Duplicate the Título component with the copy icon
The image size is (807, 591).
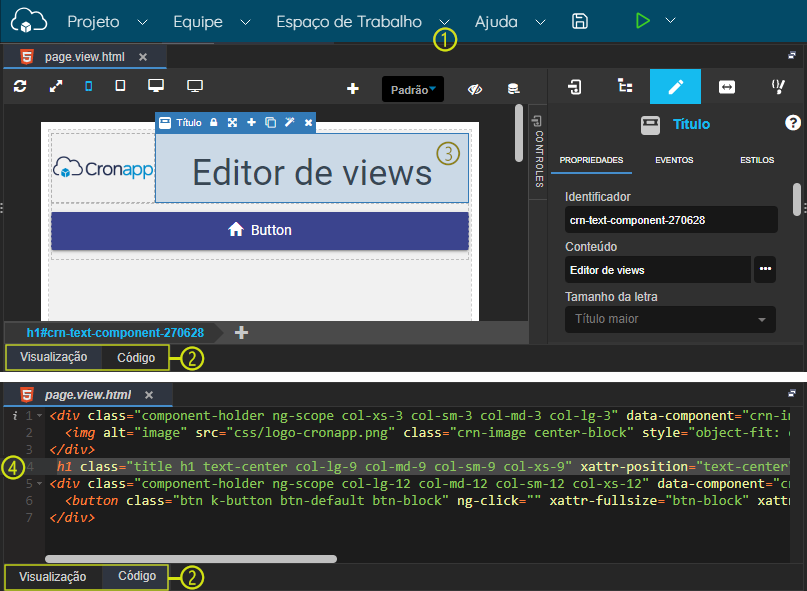pos(270,123)
